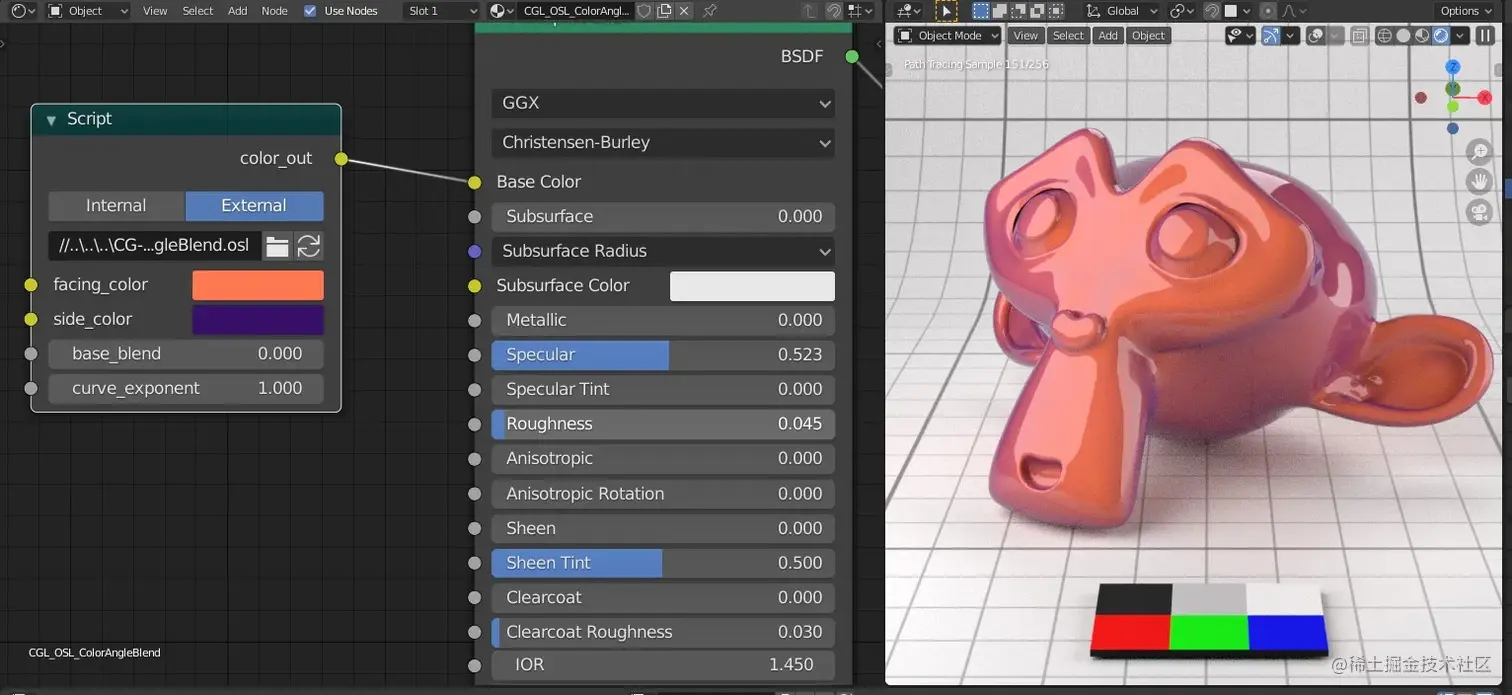This screenshot has width=1512, height=695.
Task: Open the 3D viewport View menu
Action: point(1025,36)
